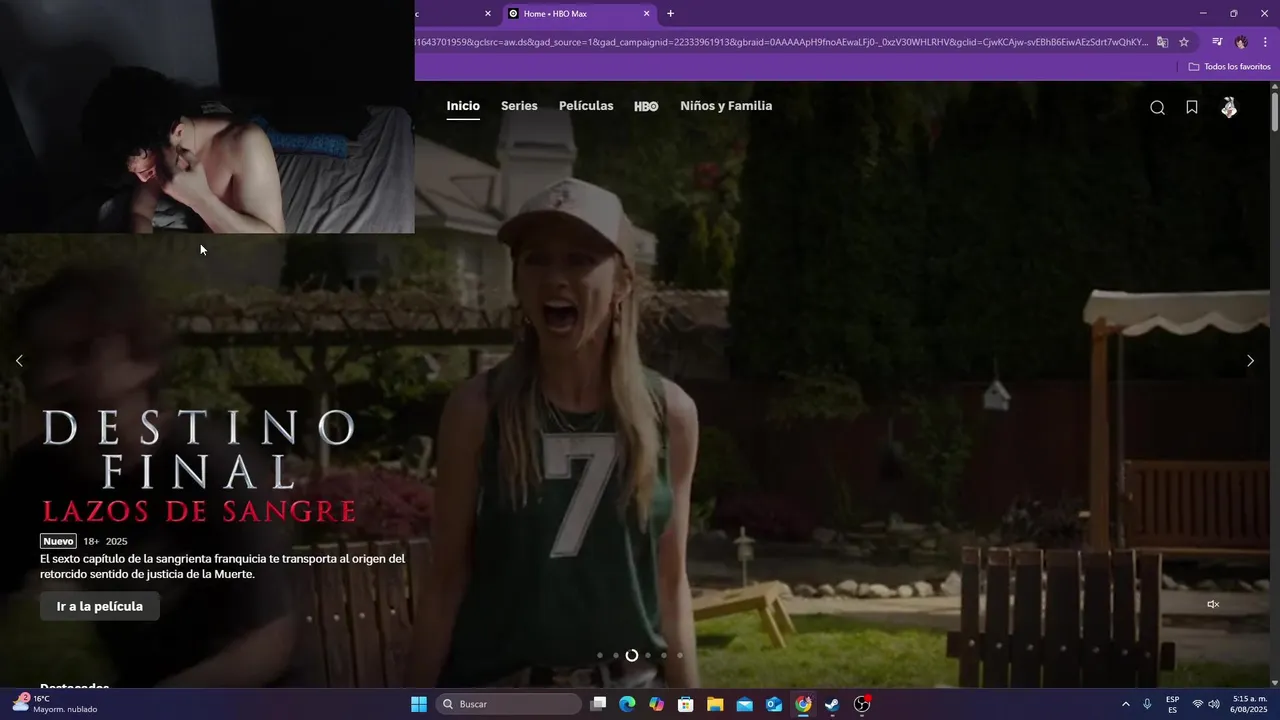Click the browser address bar URL

point(782,42)
